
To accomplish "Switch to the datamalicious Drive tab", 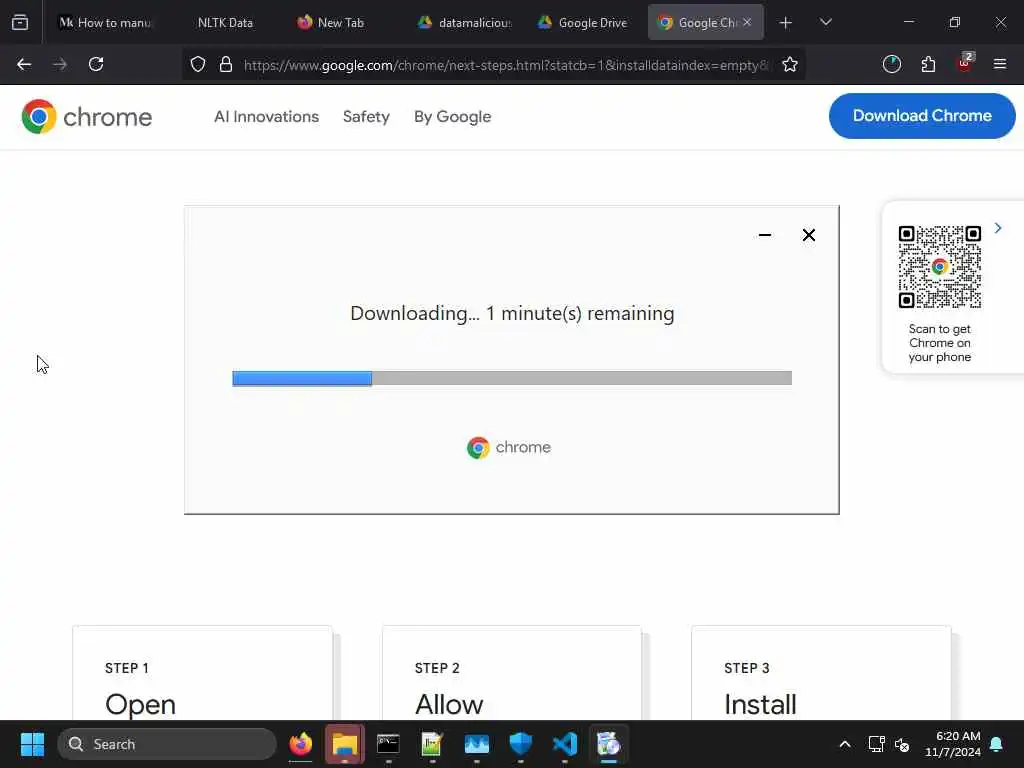I will pyautogui.click(x=465, y=22).
